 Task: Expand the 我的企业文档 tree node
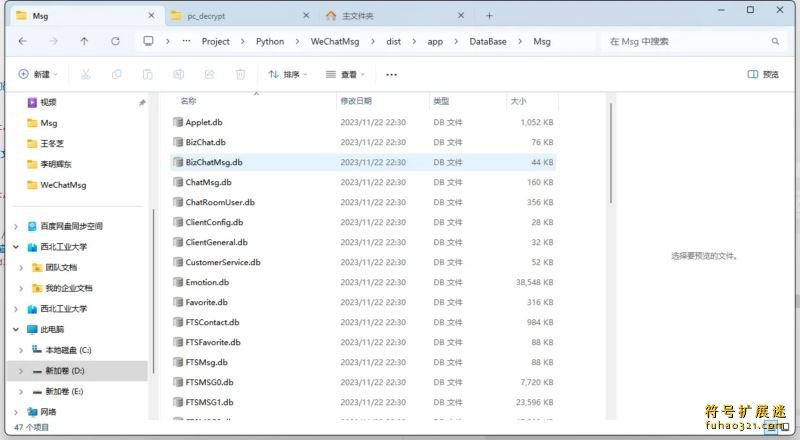[x=21, y=288]
